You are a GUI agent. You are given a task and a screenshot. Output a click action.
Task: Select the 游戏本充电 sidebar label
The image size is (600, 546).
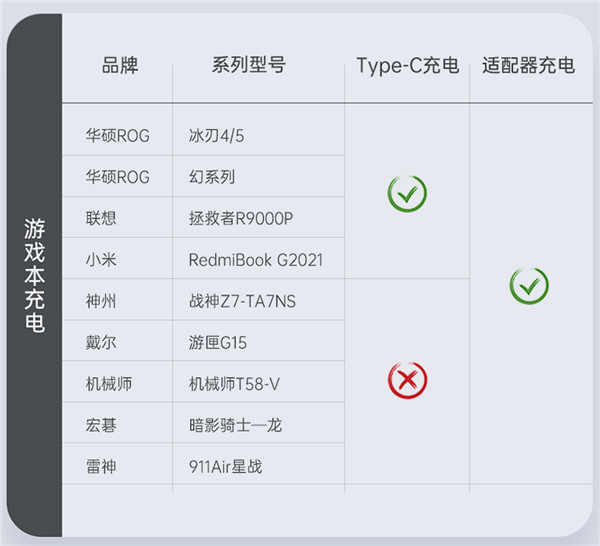pos(35,276)
